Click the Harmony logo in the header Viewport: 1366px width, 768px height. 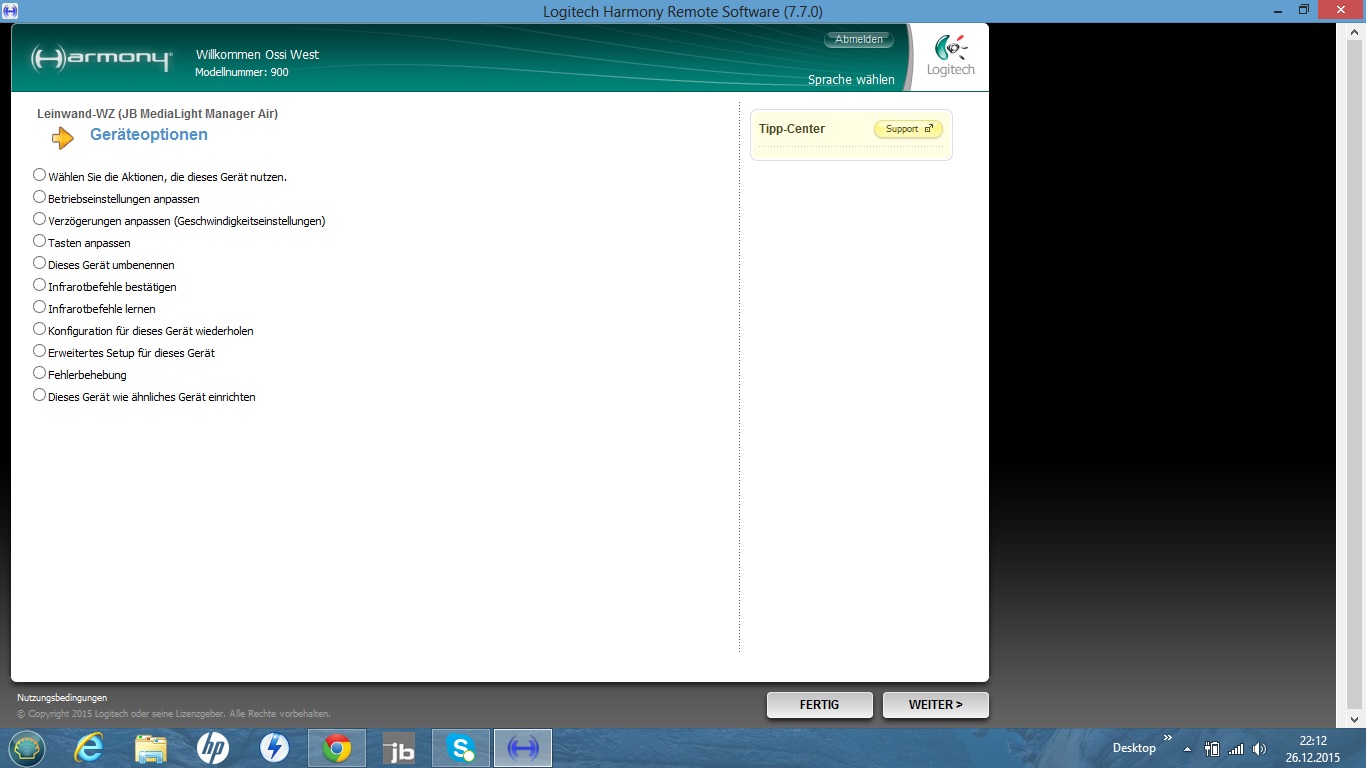coord(101,58)
